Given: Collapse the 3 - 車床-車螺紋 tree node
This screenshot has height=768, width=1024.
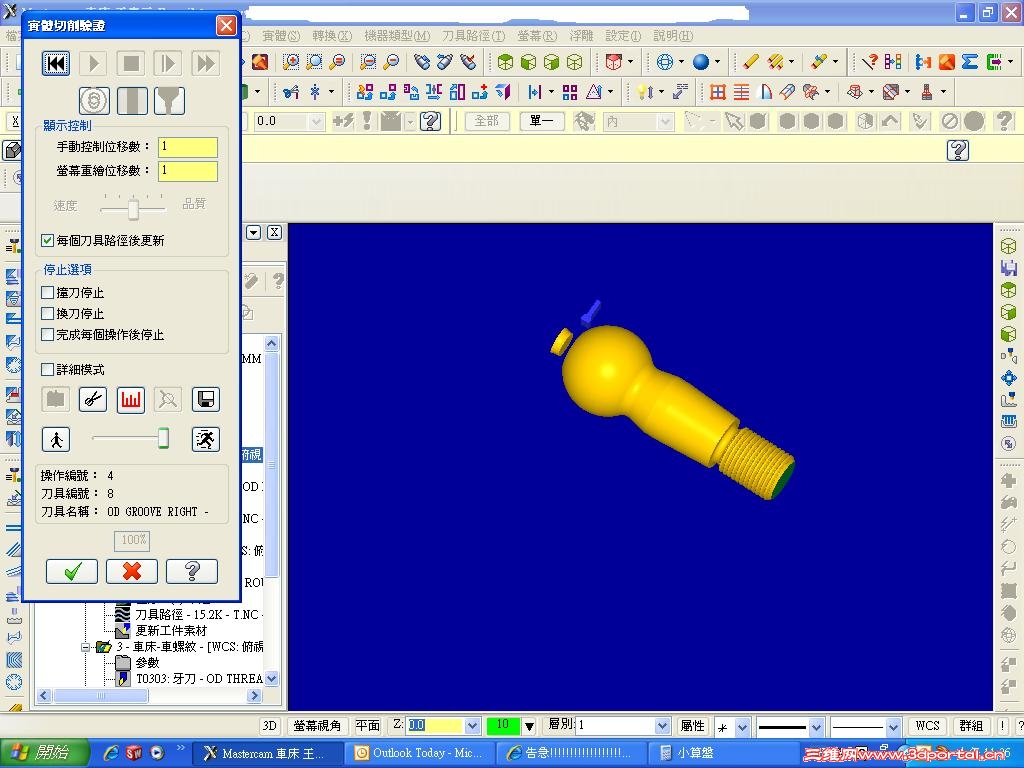Looking at the screenshot, I should (x=86, y=647).
